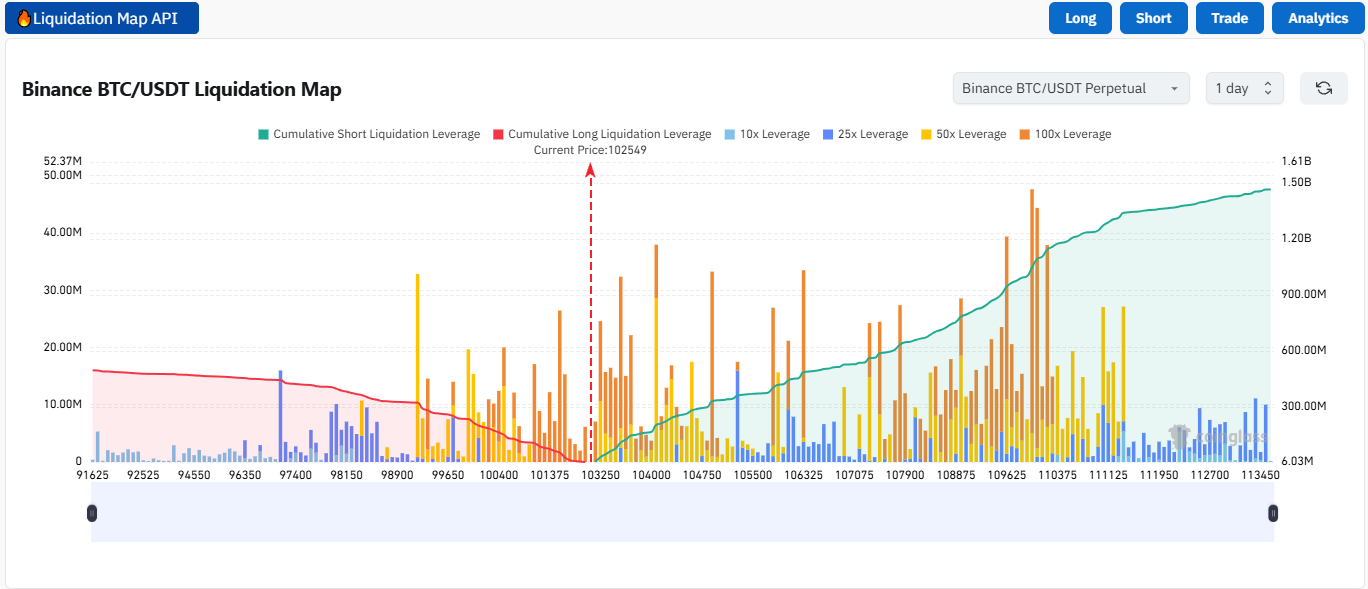Image resolution: width=1368 pixels, height=589 pixels.
Task: Open the Short page
Action: tap(1153, 18)
